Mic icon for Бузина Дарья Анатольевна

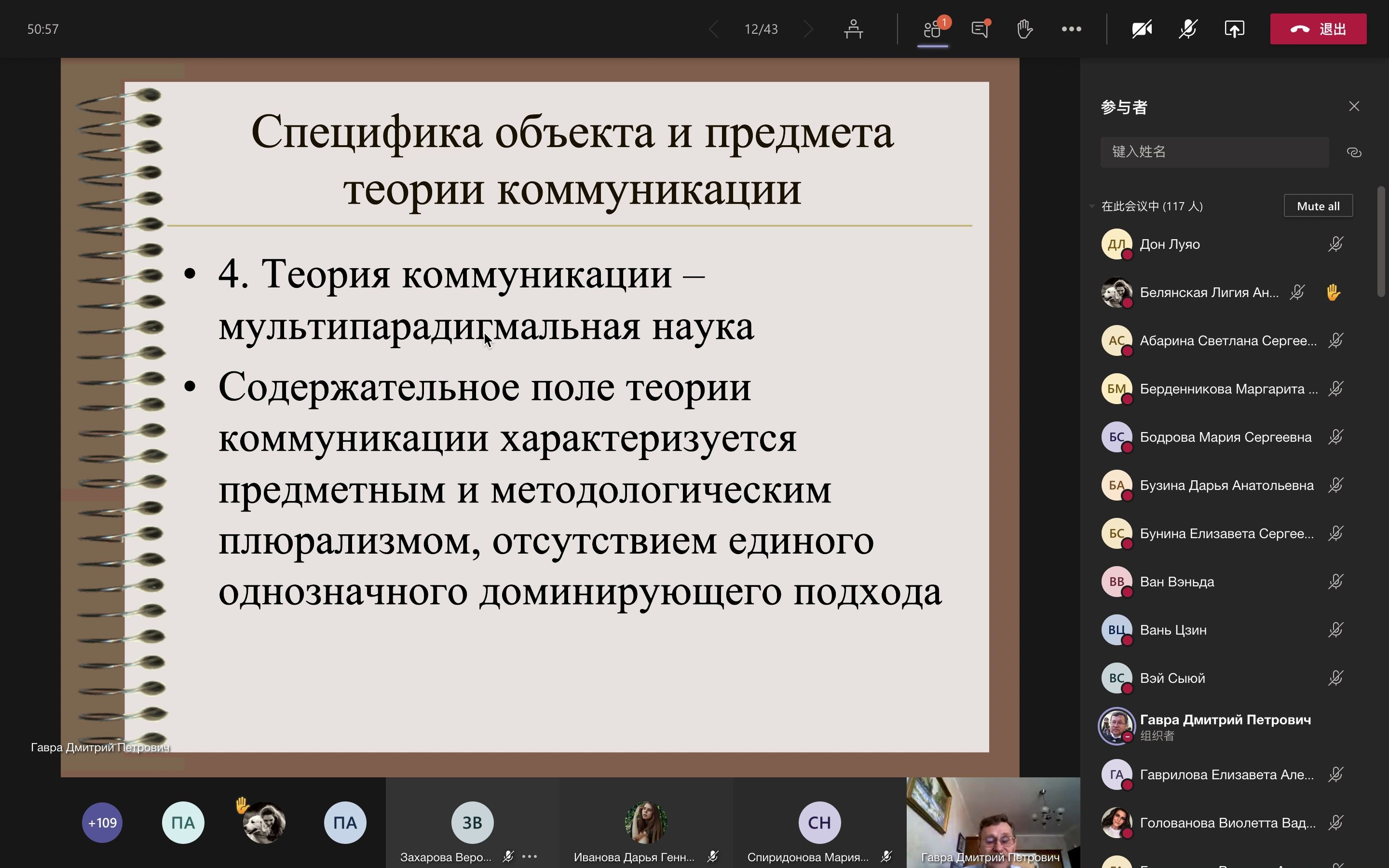click(1335, 485)
